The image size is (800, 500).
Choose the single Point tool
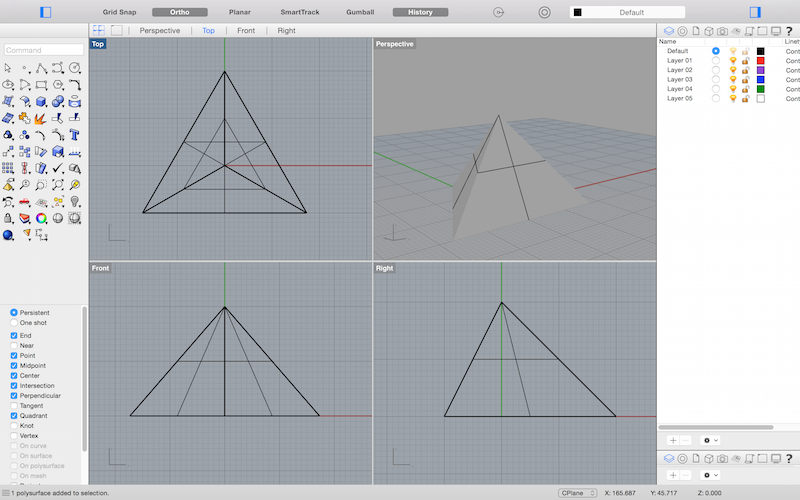tap(24, 68)
